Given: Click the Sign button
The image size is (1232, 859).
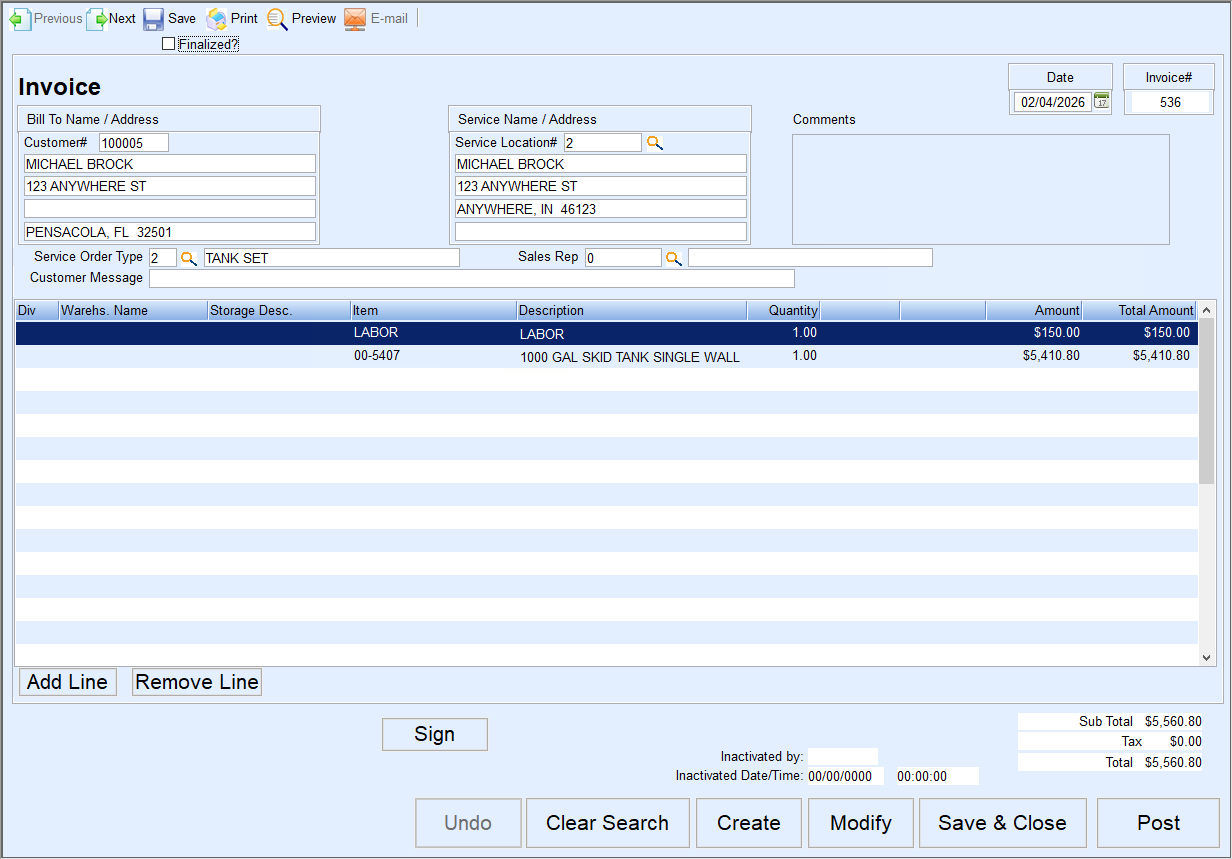Looking at the screenshot, I should pos(435,734).
